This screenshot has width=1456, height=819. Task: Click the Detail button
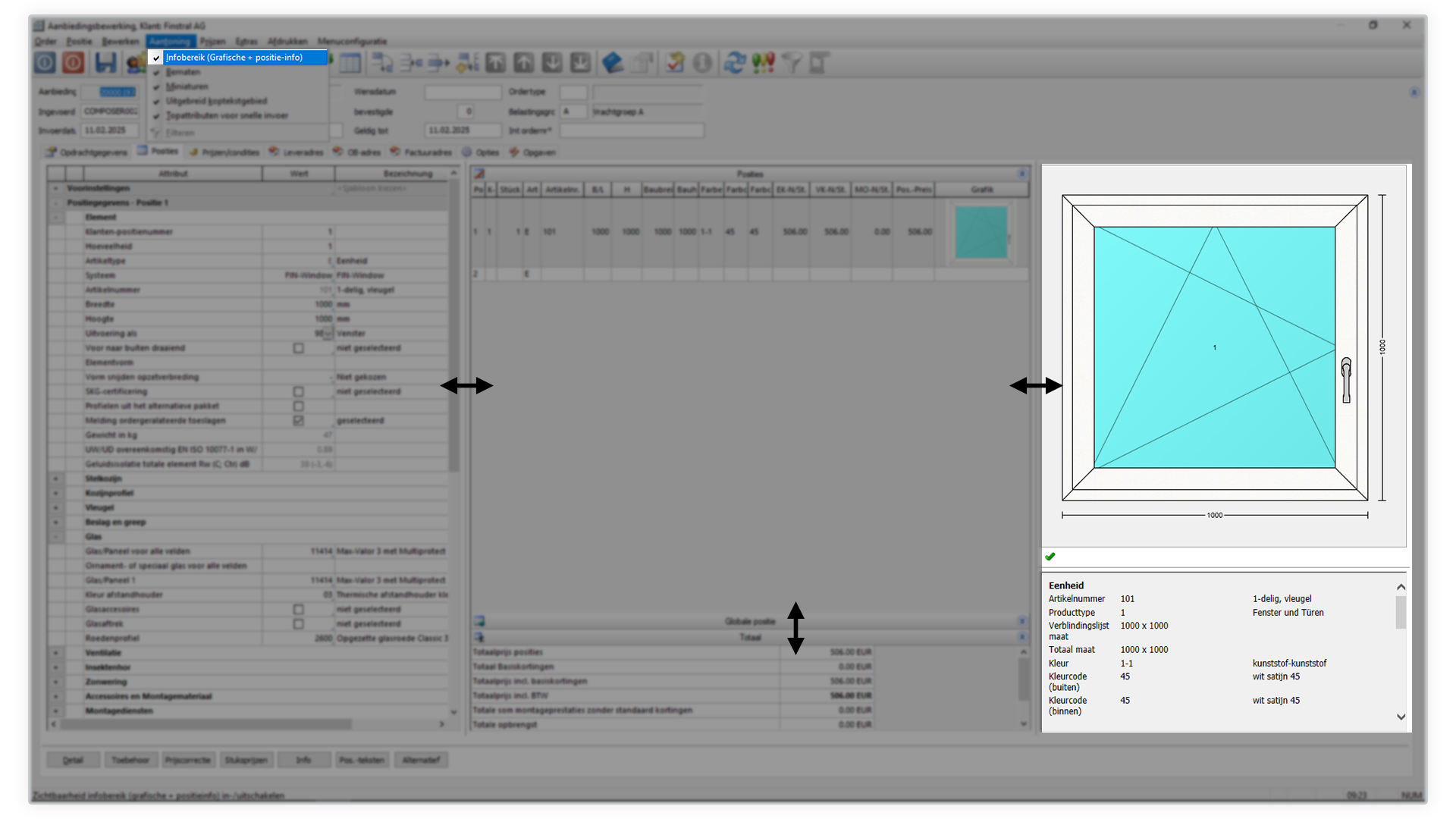(x=73, y=760)
